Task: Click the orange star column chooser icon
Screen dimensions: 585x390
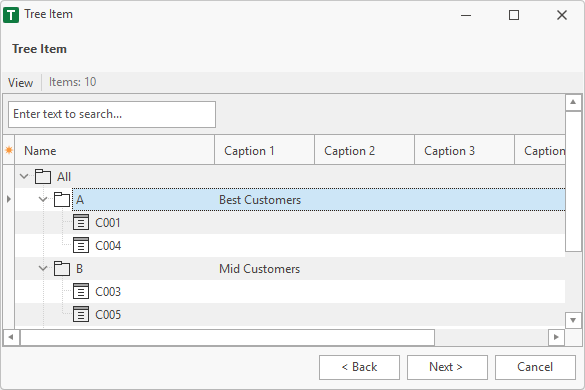Action: point(9,150)
